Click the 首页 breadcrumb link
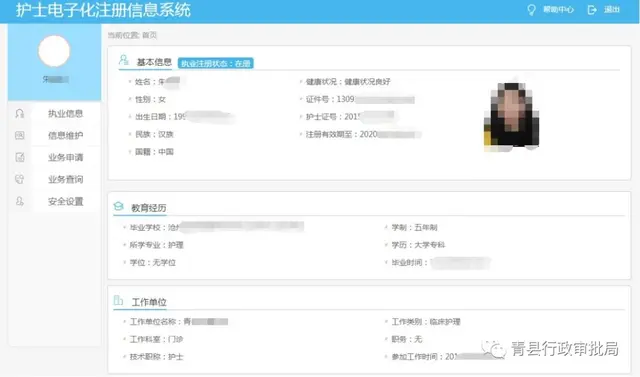Image resolution: width=640 pixels, height=377 pixels. [x=149, y=35]
